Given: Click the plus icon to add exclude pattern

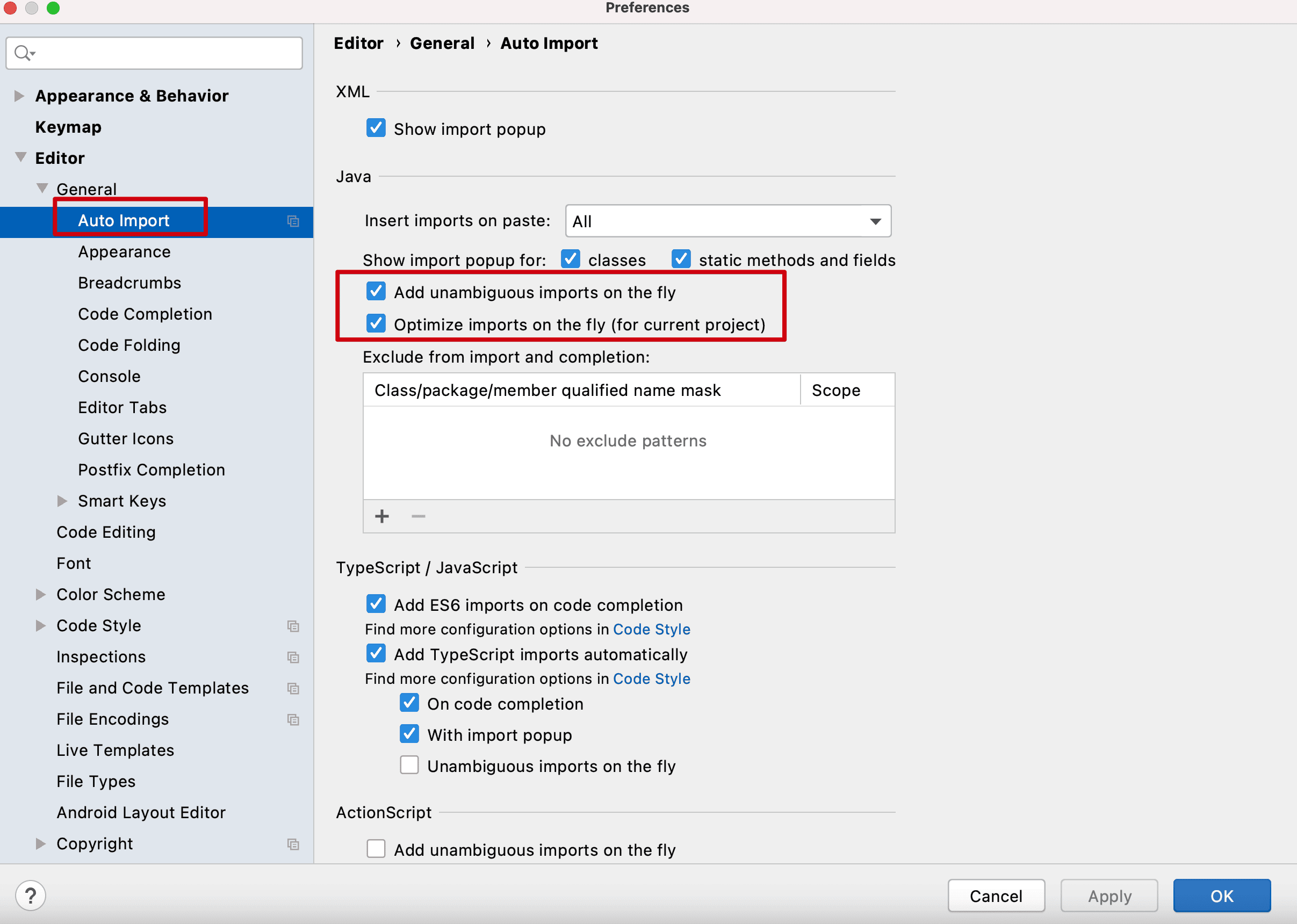Looking at the screenshot, I should (x=382, y=516).
